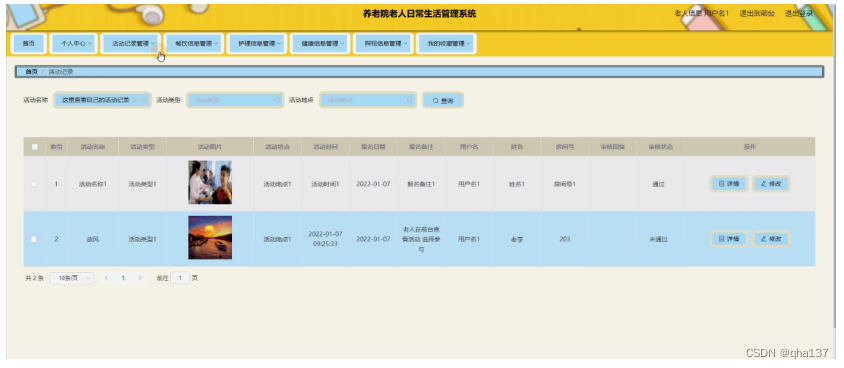This screenshot has height=368, width=844.
Task: Click the 活动名称 column header
Action: (x=93, y=147)
